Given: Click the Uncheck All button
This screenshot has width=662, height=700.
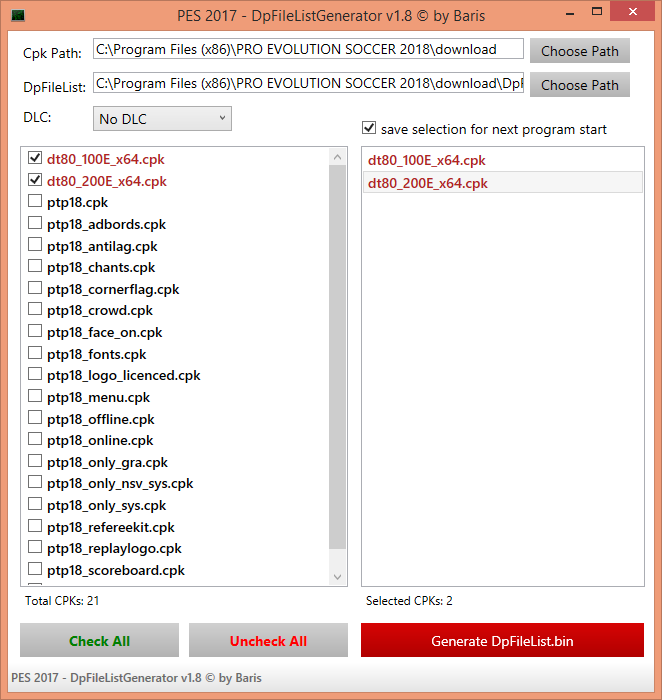Looking at the screenshot, I should point(268,641).
